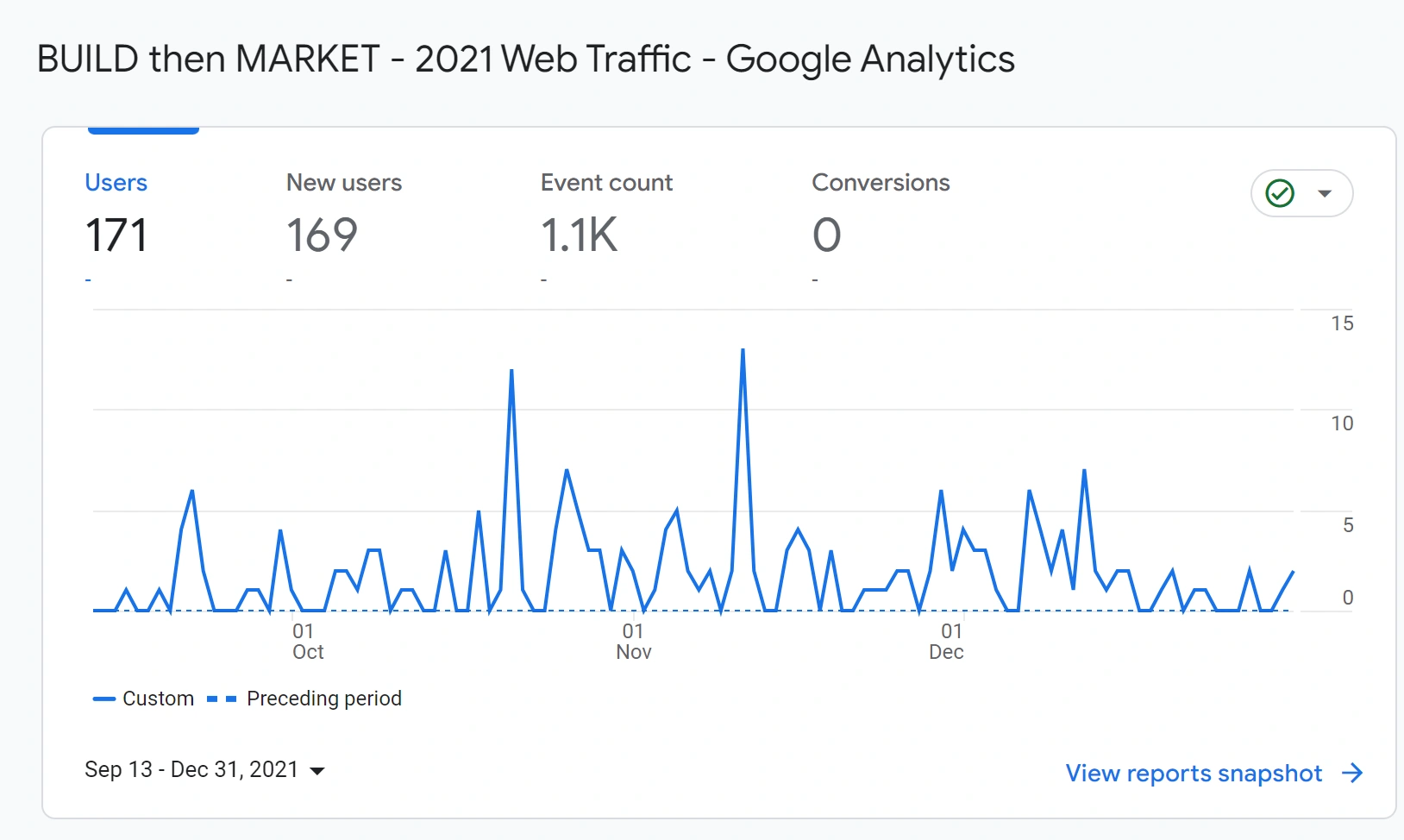Screen dimensions: 1404x840
Task: Click the 01 Oct axis label
Action: point(306,641)
